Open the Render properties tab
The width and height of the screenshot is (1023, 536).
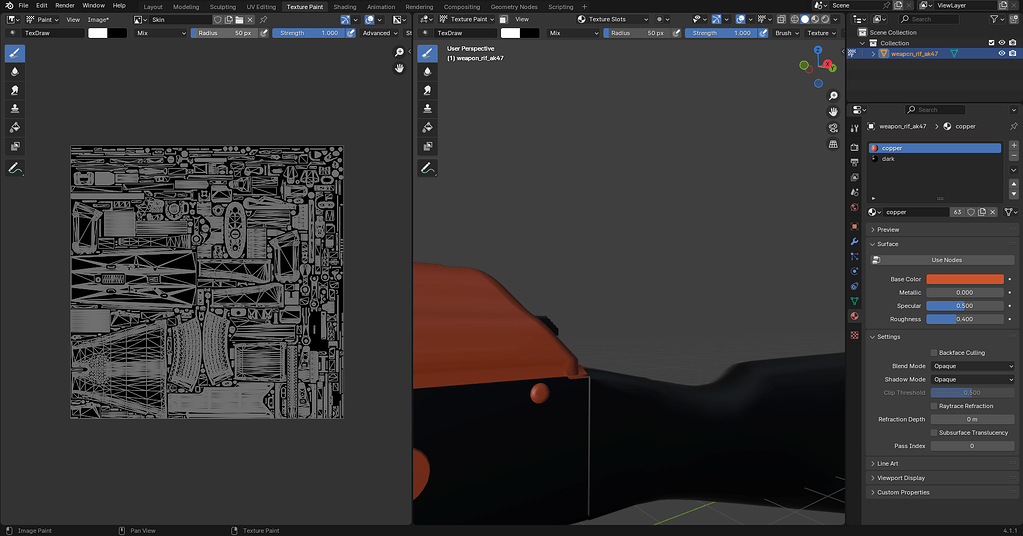coord(855,147)
